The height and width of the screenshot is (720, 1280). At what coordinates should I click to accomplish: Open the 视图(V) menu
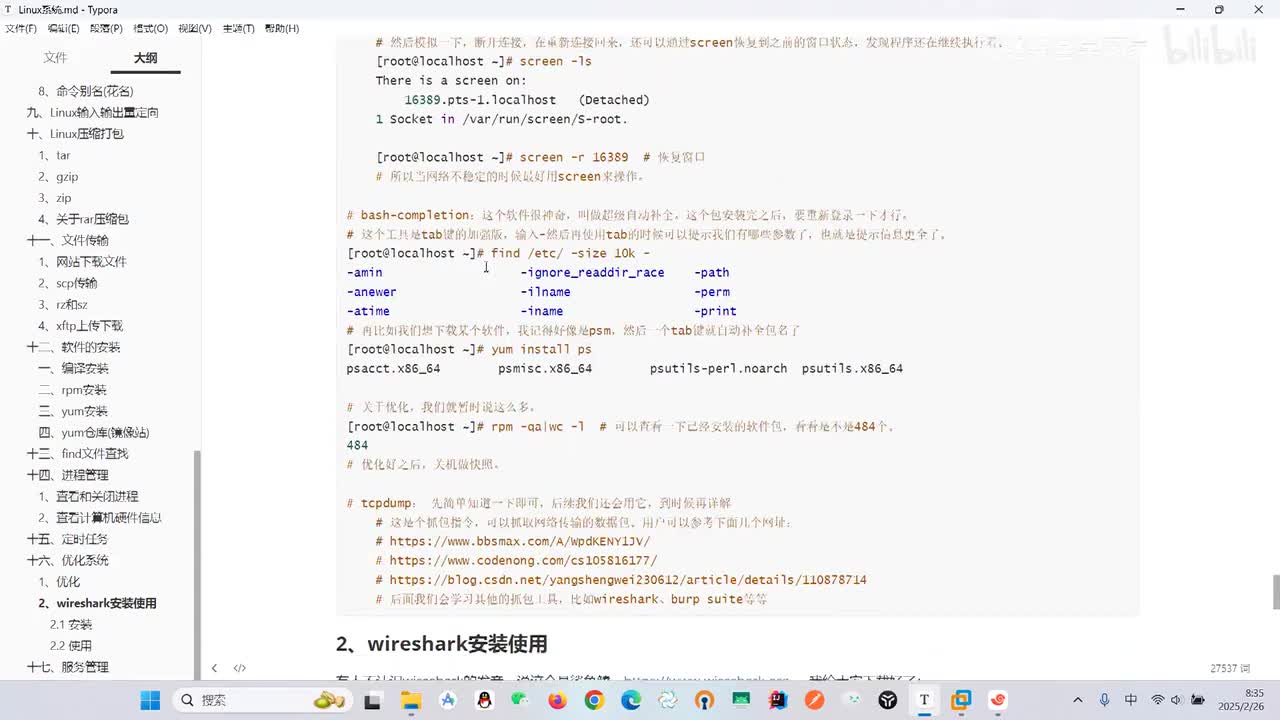194,28
